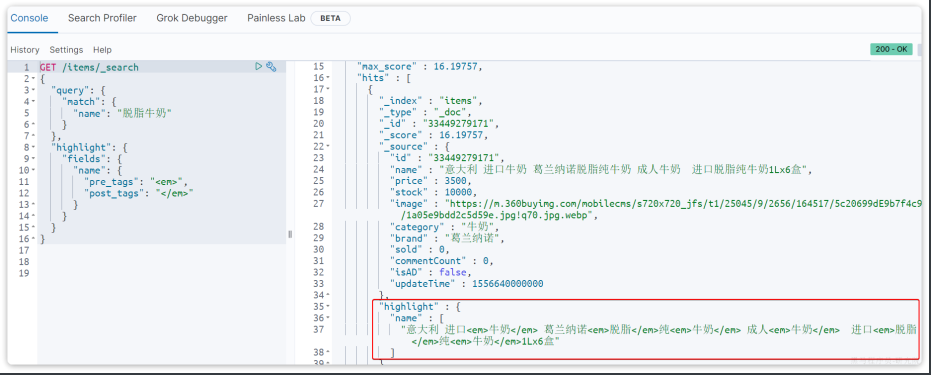Open console Settings
Image resolution: width=931 pixels, height=375 pixels.
[x=66, y=50]
